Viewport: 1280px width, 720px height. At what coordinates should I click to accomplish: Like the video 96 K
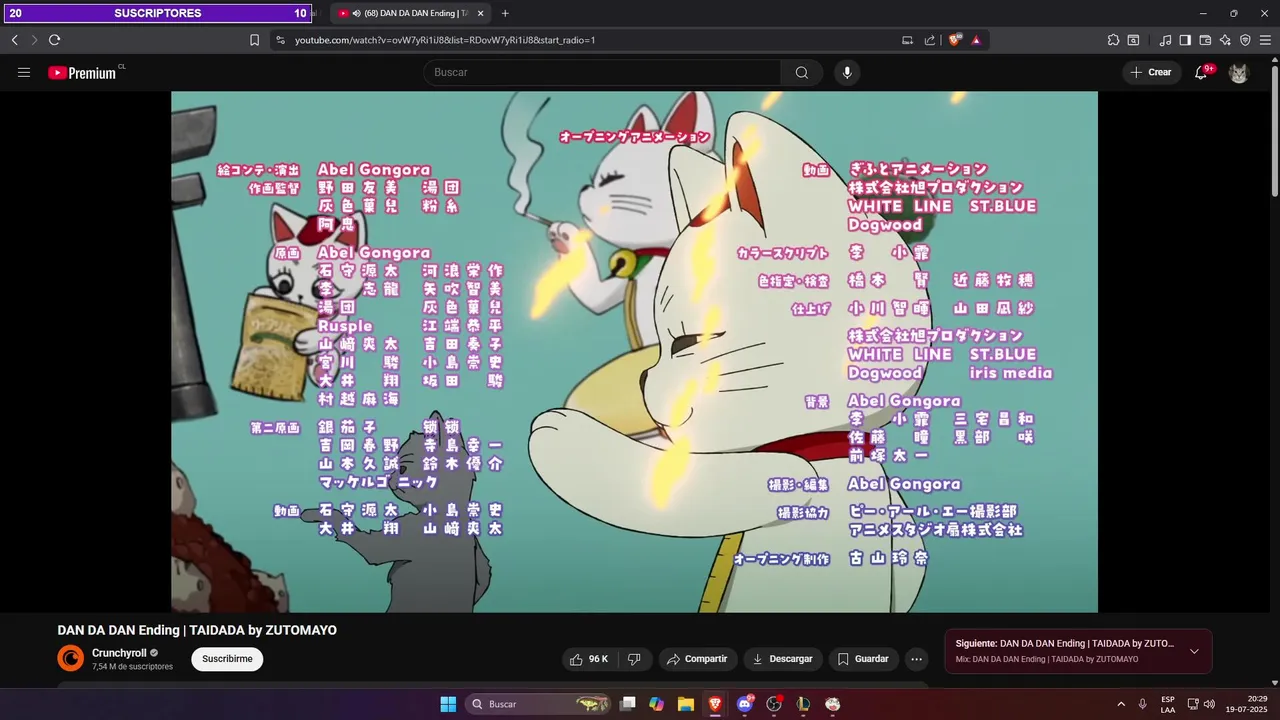tap(589, 659)
